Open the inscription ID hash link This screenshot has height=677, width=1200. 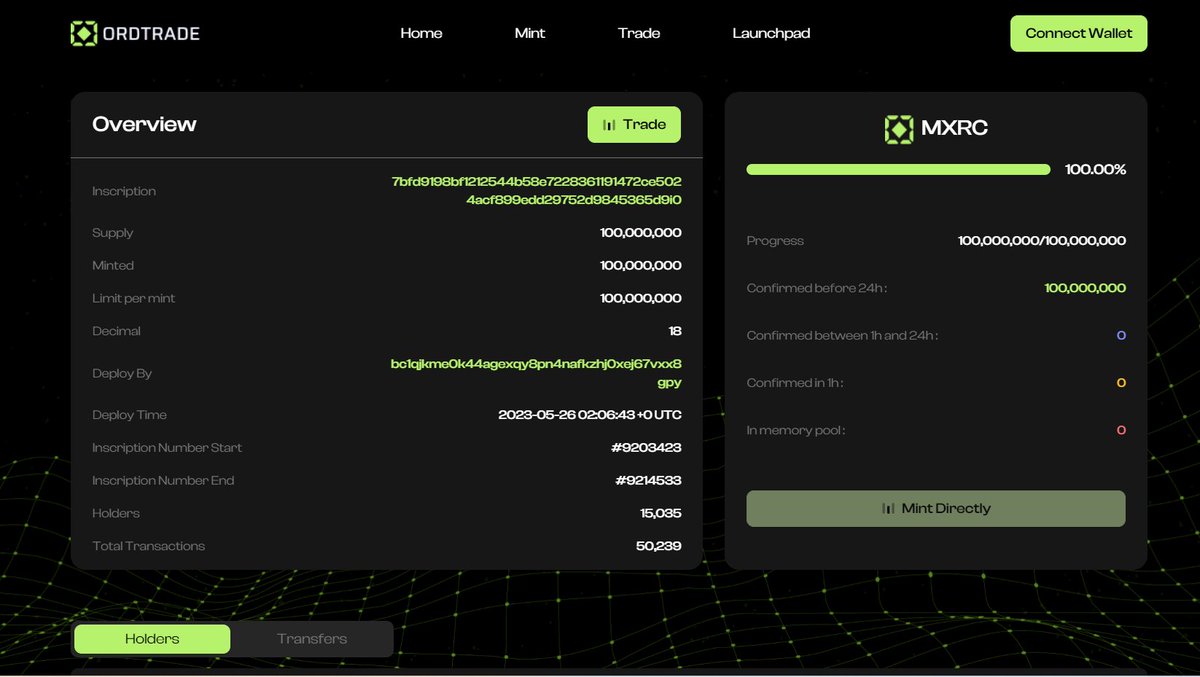[x=537, y=190]
